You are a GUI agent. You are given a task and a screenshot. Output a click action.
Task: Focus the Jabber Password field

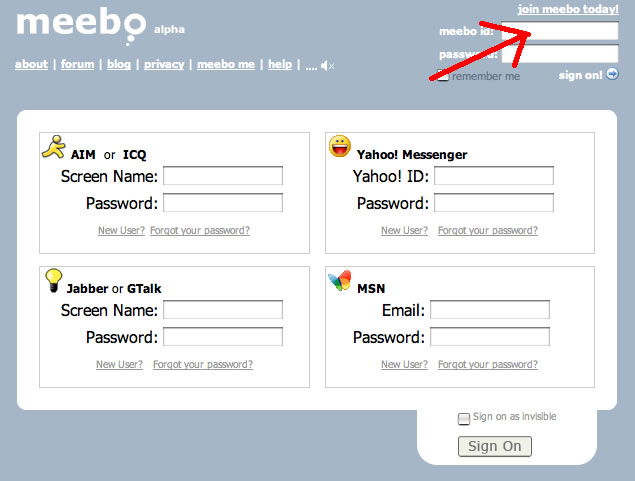[x=223, y=336]
